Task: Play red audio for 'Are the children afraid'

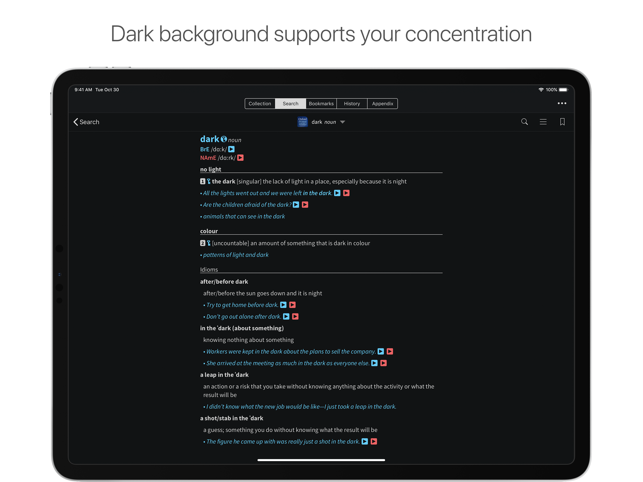Action: pyautogui.click(x=305, y=205)
